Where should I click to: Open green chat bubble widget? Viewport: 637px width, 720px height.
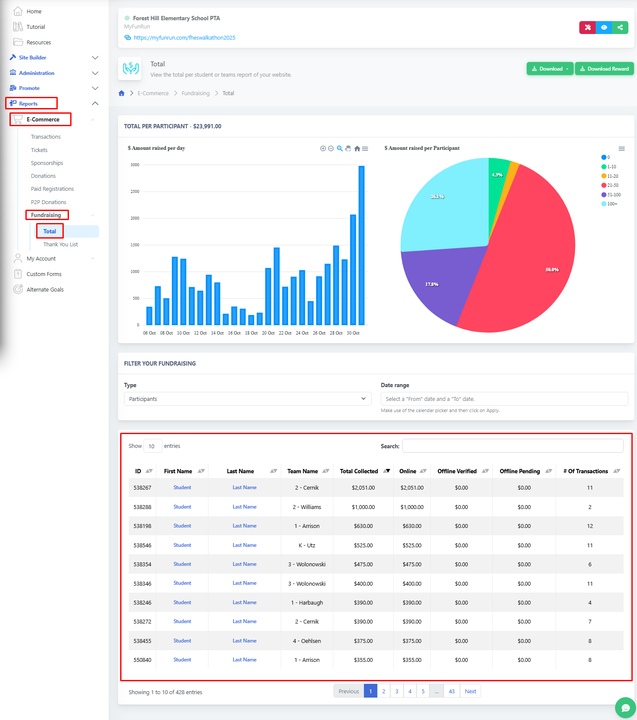click(x=624, y=706)
